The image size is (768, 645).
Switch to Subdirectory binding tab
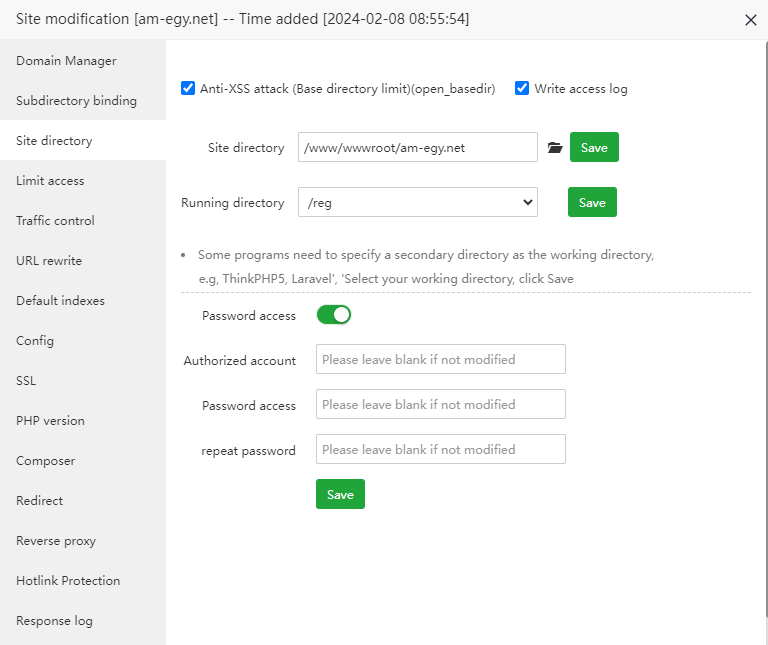point(76,101)
